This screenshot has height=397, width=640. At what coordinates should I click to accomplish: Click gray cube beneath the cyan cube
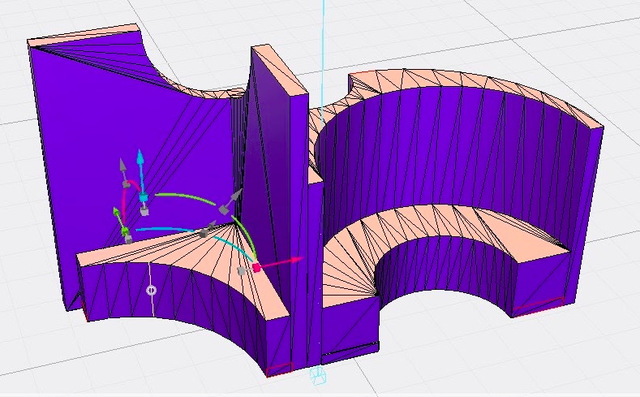point(144,211)
